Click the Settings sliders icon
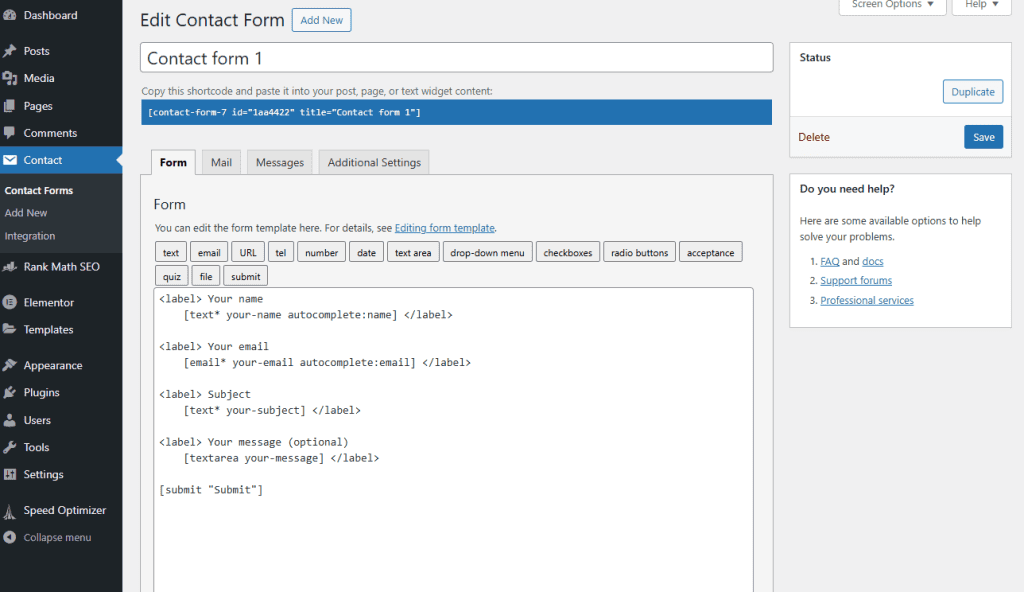 tap(10, 474)
